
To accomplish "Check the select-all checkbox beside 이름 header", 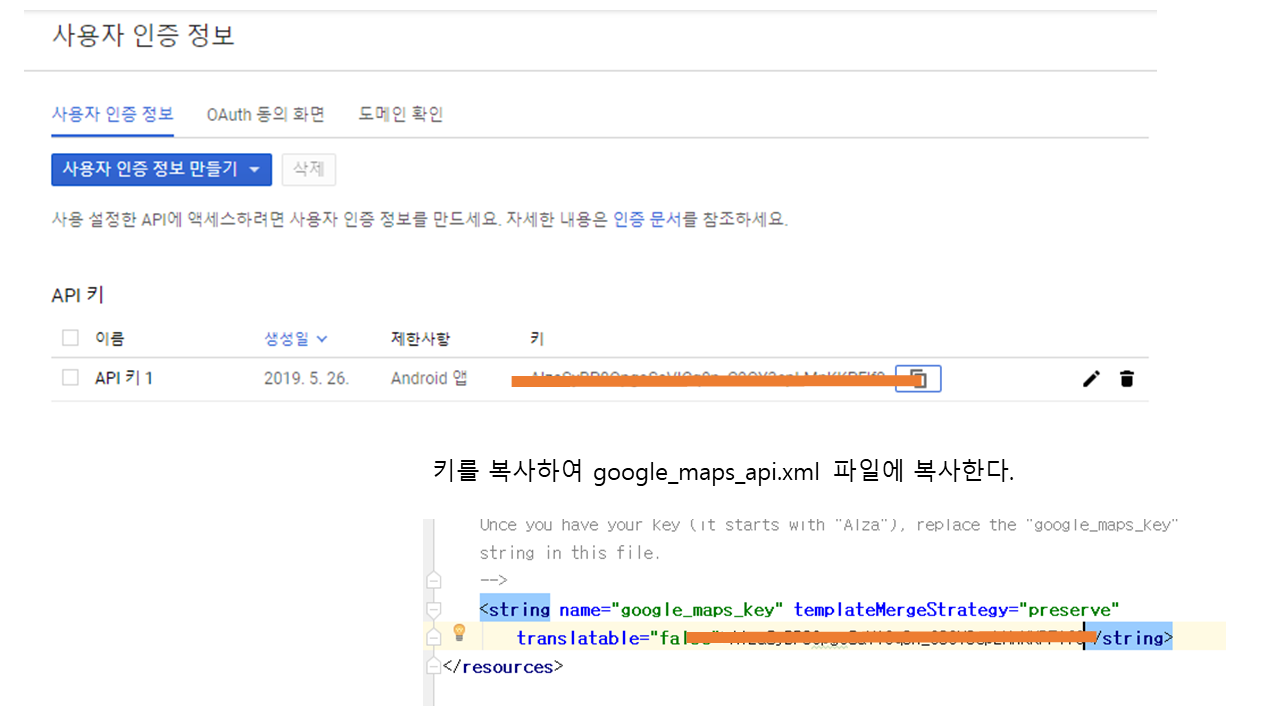I will (x=70, y=338).
